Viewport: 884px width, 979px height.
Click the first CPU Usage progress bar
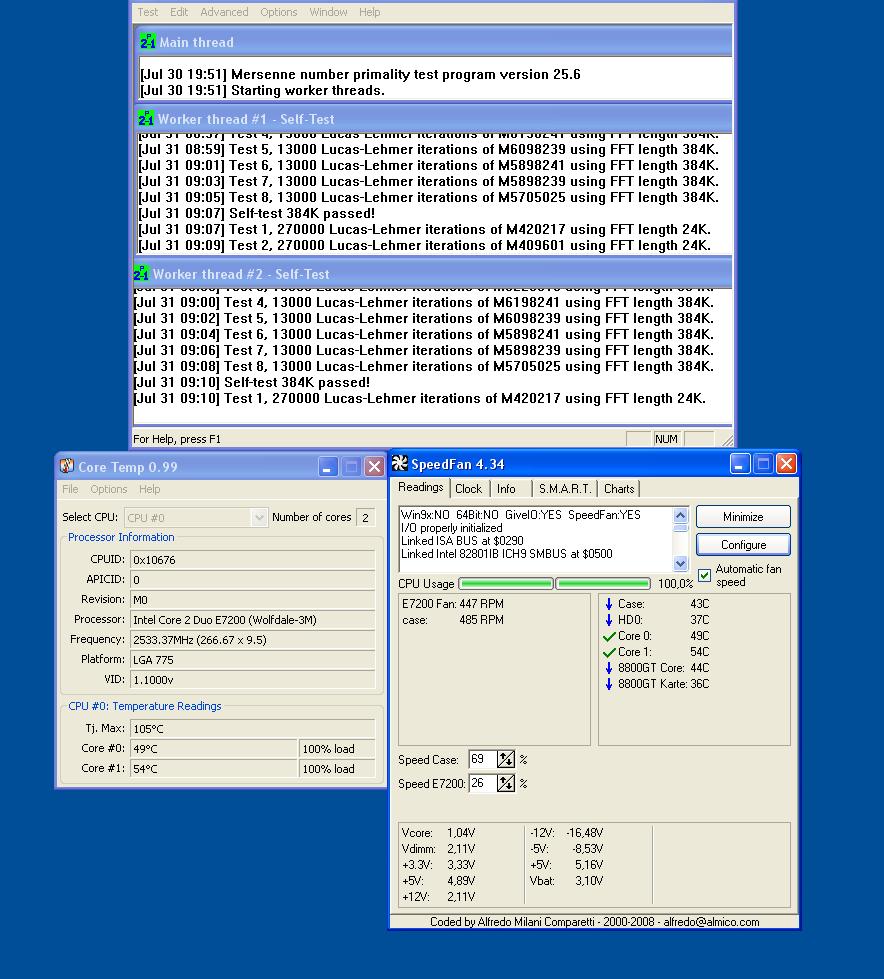tap(506, 583)
